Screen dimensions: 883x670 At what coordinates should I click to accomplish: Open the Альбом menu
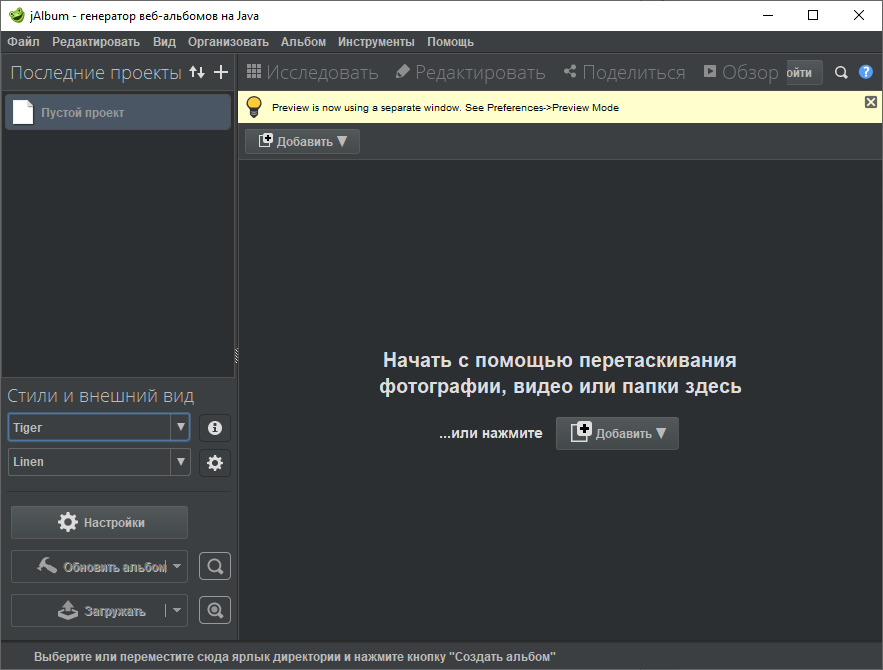click(303, 42)
